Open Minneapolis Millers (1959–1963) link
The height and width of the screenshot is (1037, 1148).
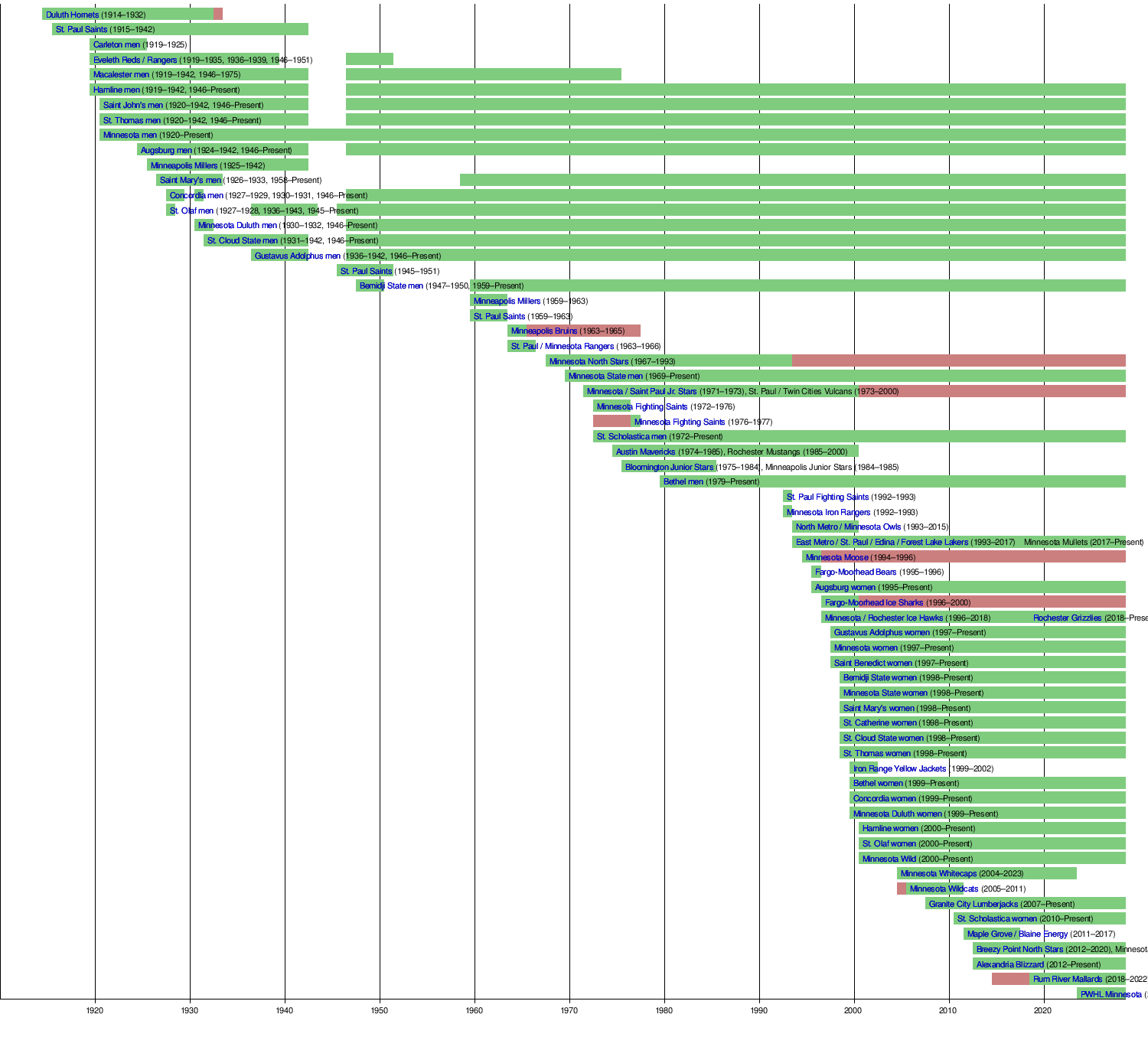click(x=507, y=301)
